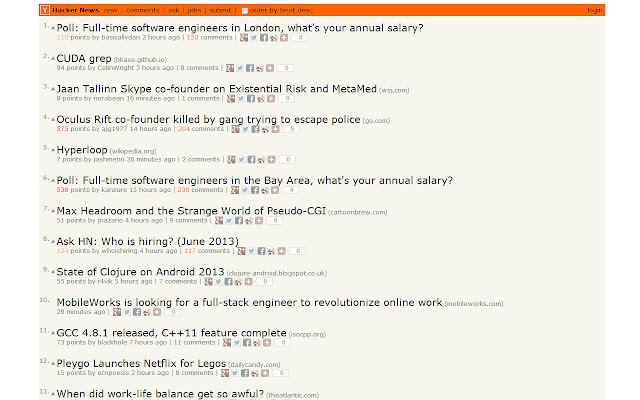This screenshot has height=400, width=640.
Task: Click the login link
Action: pyautogui.click(x=595, y=10)
